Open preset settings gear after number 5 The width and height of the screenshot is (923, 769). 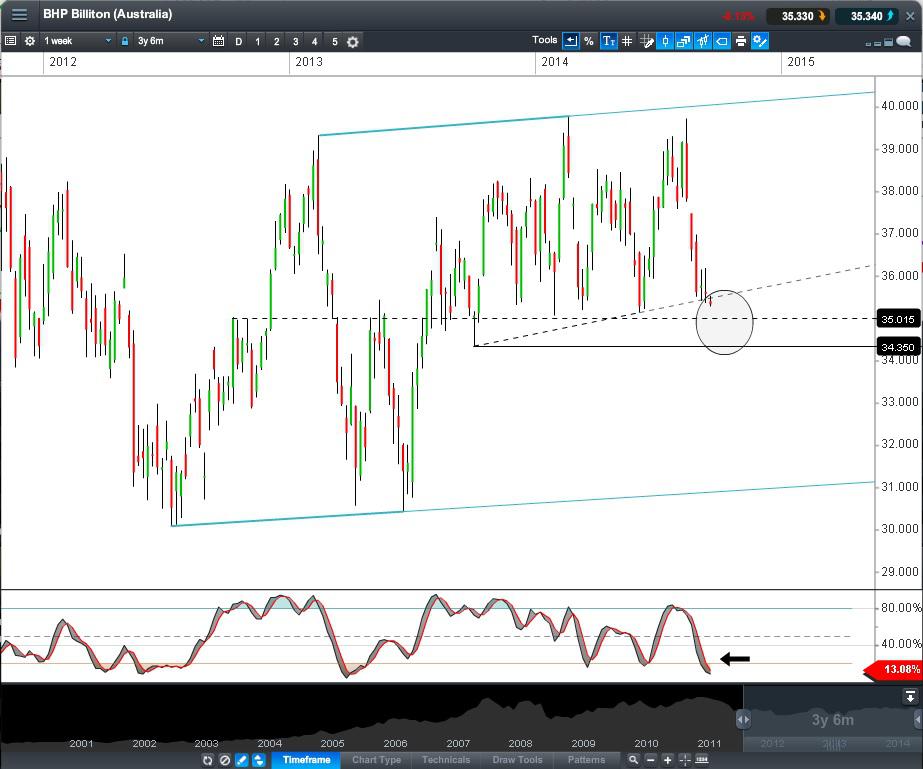[353, 42]
